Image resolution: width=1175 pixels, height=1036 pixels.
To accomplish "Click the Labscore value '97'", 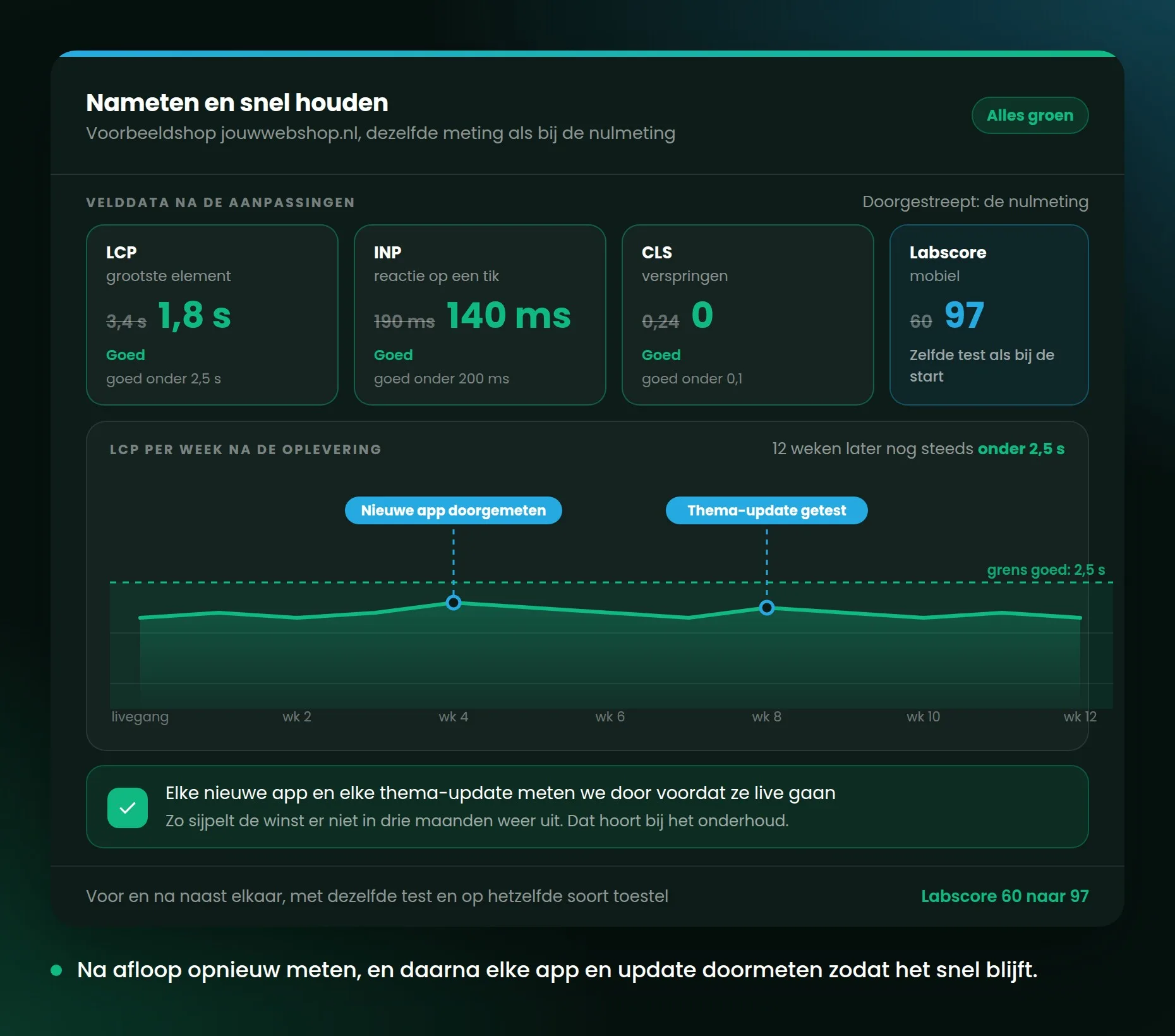I will (964, 315).
